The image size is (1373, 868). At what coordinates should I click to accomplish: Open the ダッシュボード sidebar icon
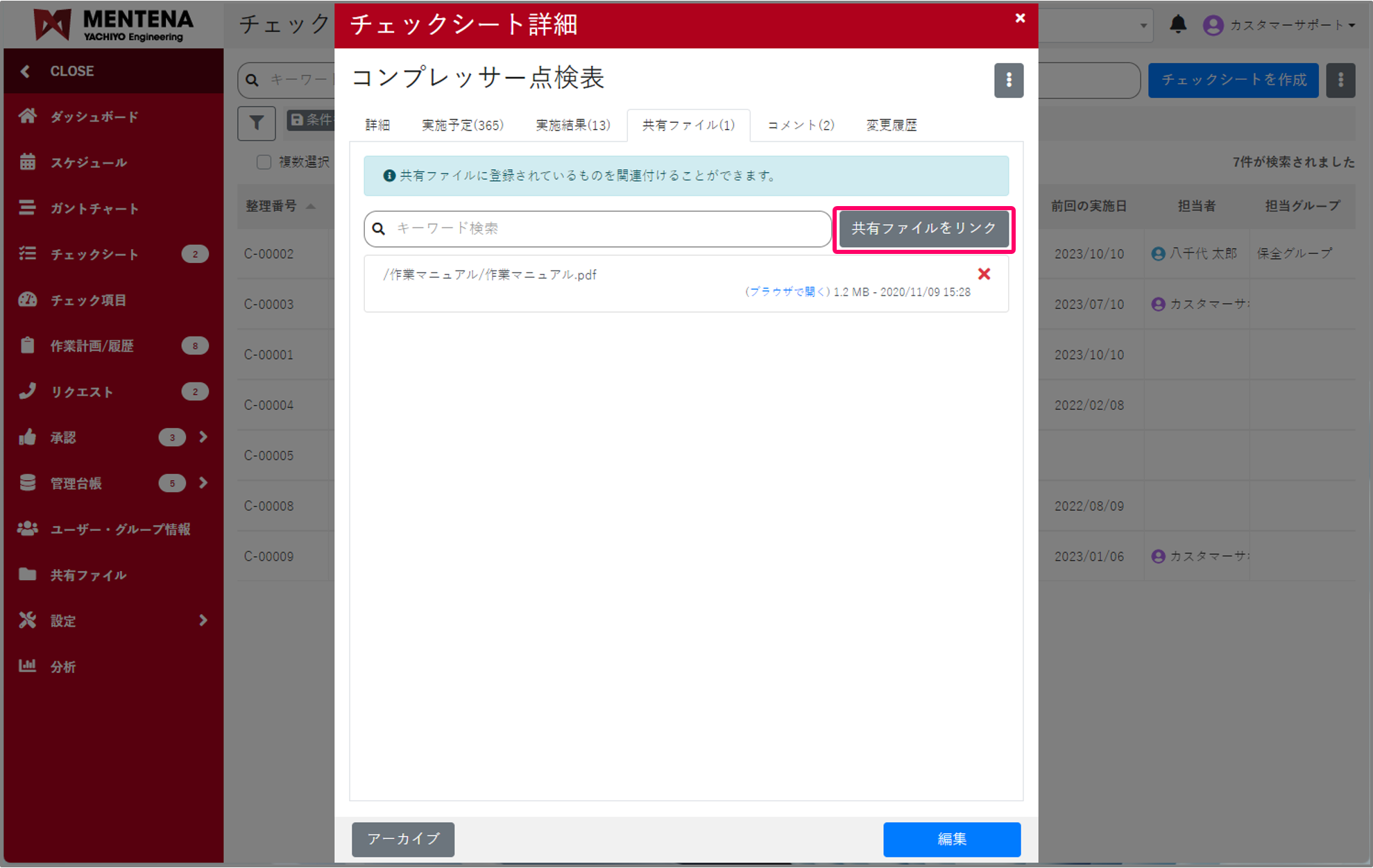[x=28, y=116]
